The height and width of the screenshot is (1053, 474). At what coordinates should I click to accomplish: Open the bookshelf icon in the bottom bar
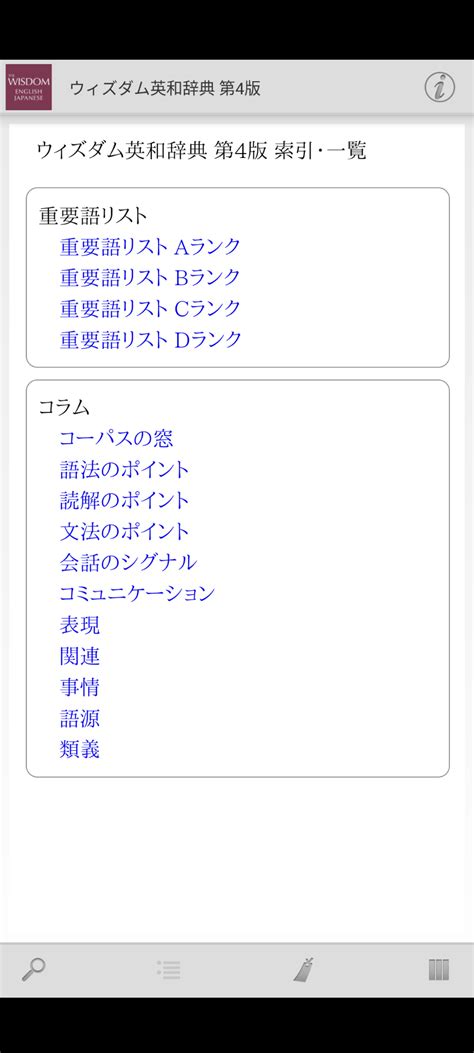click(x=438, y=970)
